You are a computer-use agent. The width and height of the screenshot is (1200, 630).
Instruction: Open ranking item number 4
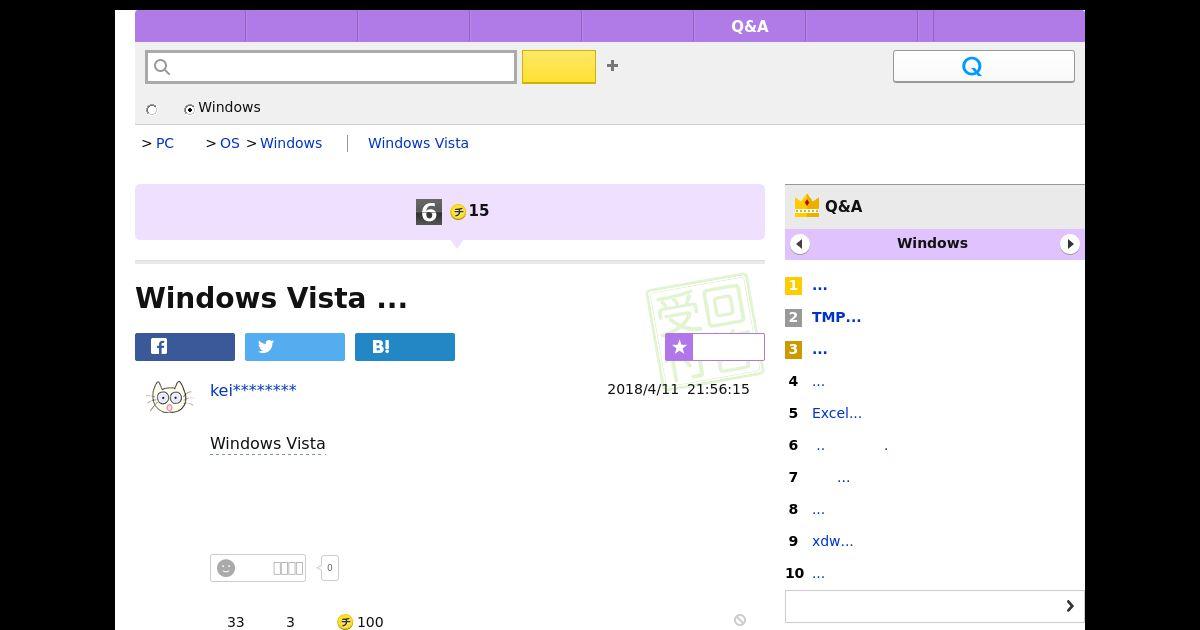[x=818, y=382]
